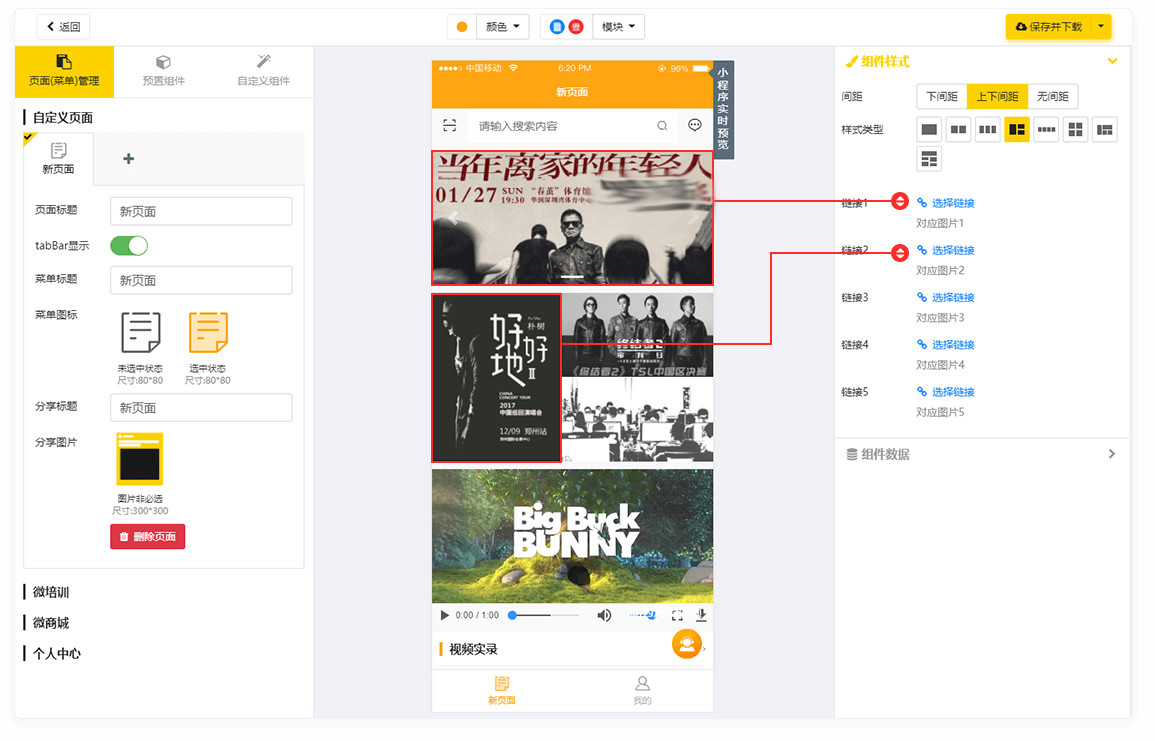Select the one-left with grid layout style
1155x741 pixels.
[1105, 130]
